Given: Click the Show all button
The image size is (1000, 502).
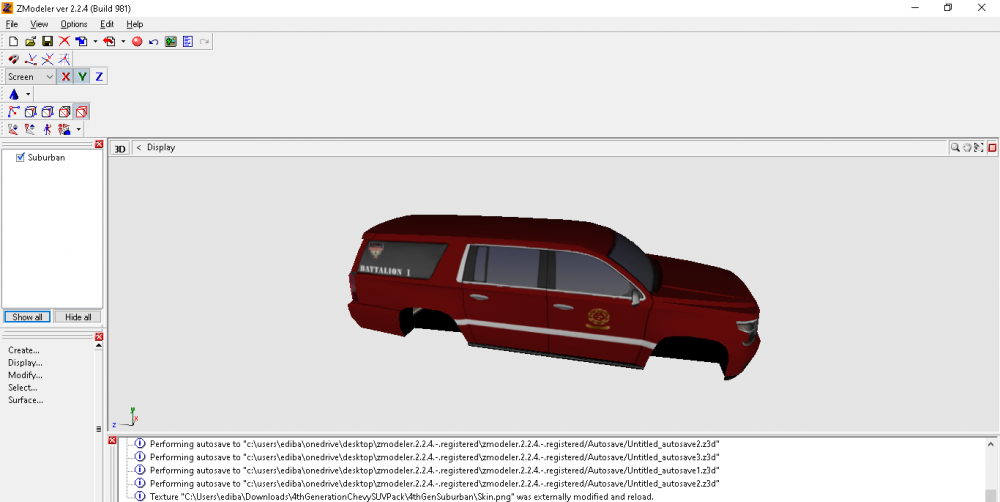Looking at the screenshot, I should (27, 317).
